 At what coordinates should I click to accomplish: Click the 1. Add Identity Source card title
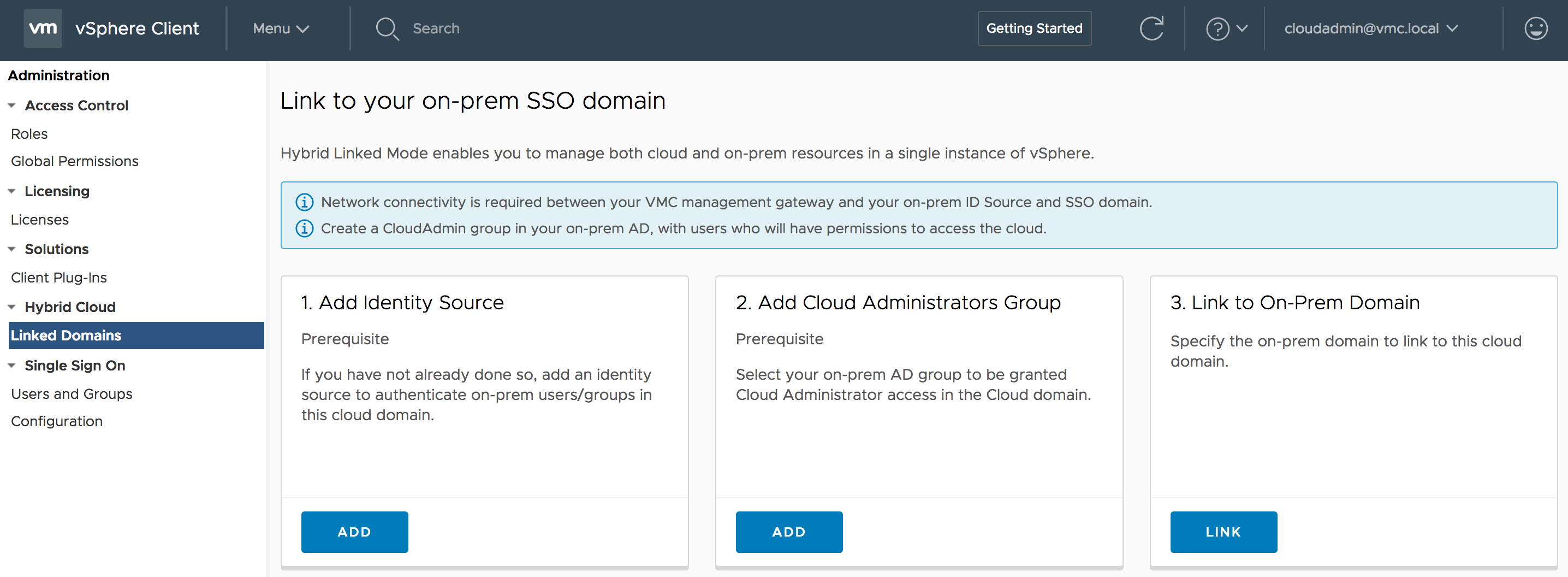tap(402, 303)
